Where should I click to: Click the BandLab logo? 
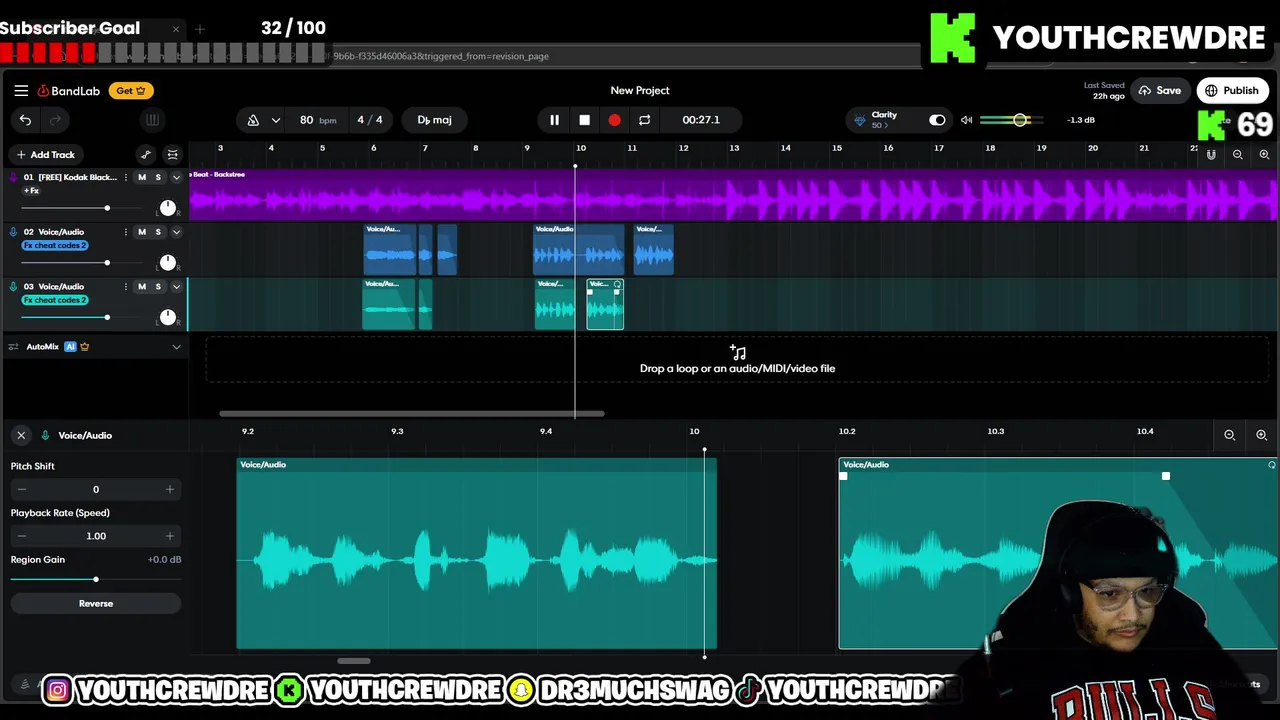click(x=69, y=91)
